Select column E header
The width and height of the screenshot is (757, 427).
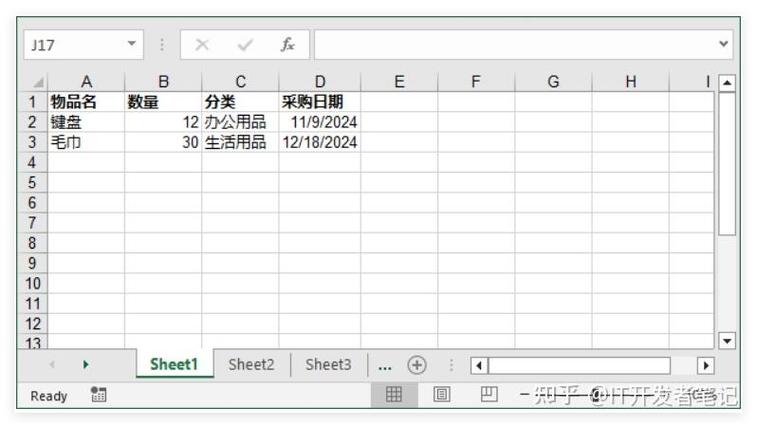399,82
